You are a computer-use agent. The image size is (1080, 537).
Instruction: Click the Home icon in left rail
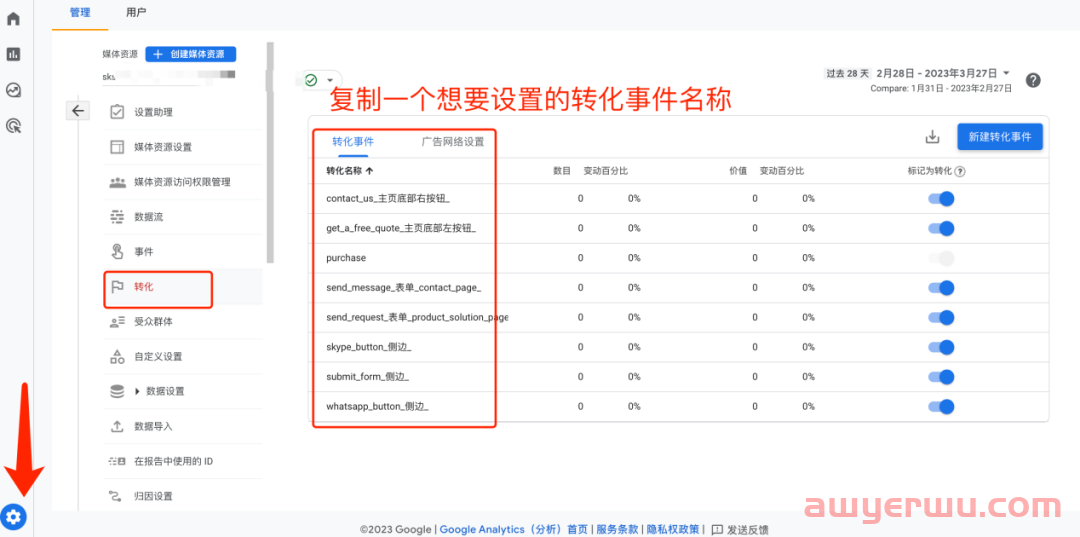coord(13,19)
